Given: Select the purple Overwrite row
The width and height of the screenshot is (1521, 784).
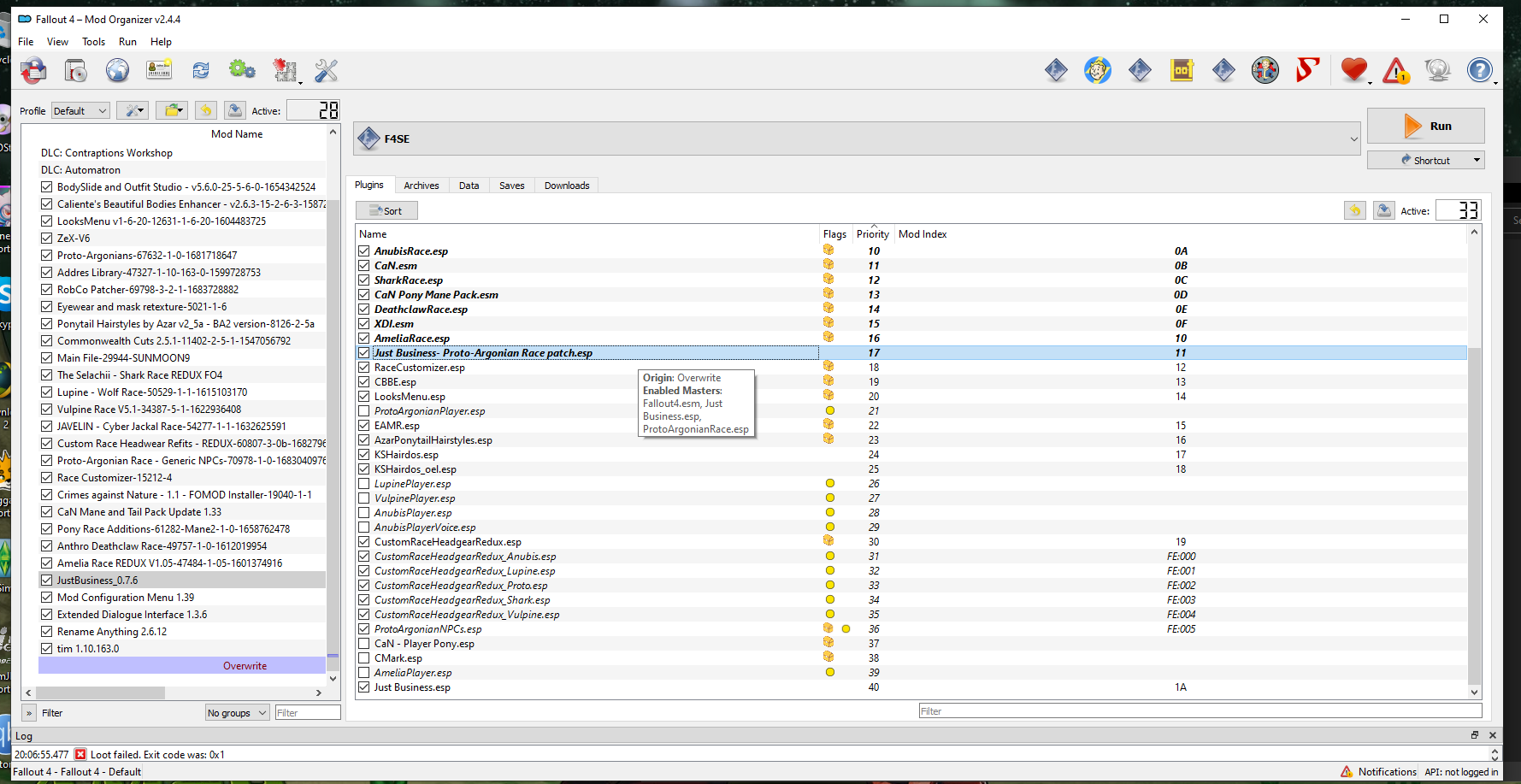Looking at the screenshot, I should 182,666.
